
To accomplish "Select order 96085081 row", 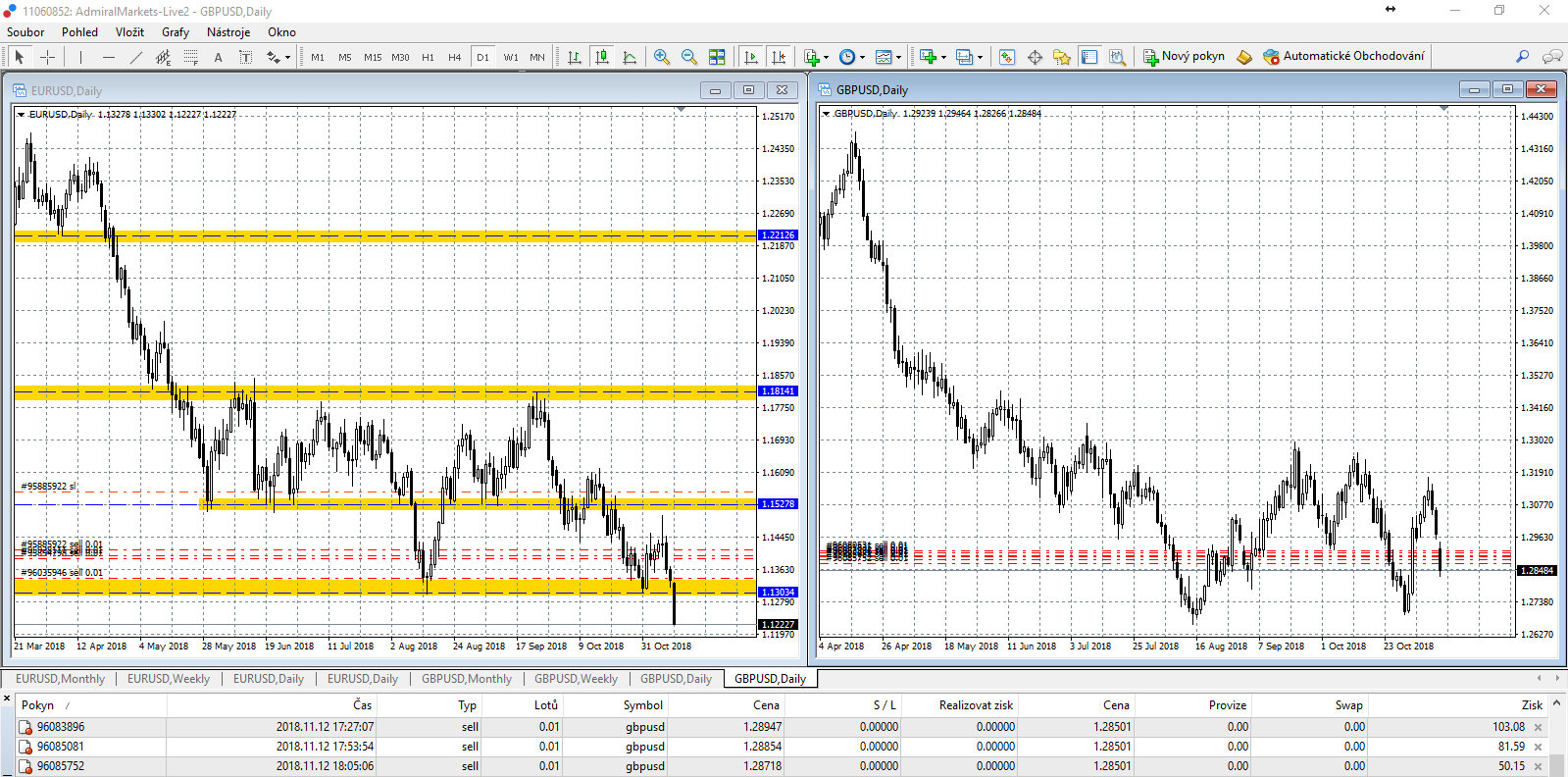I will coord(782,747).
